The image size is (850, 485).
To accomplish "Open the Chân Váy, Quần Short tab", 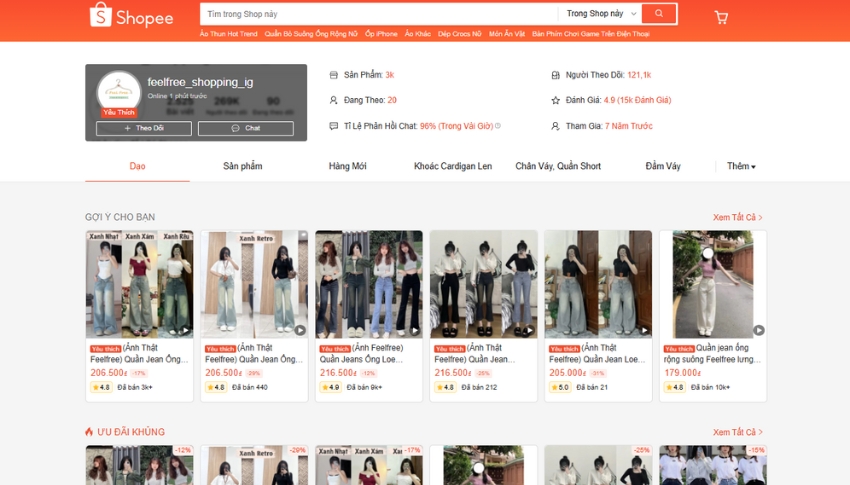I will [558, 166].
